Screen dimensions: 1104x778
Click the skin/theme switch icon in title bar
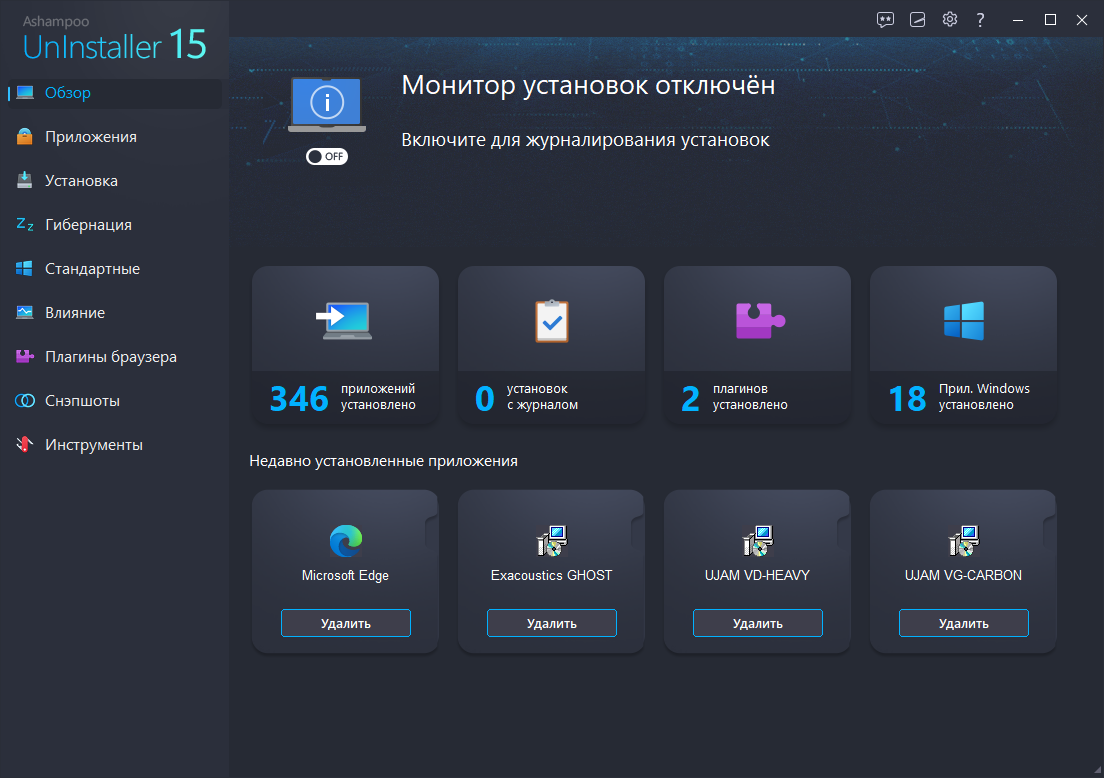(917, 20)
